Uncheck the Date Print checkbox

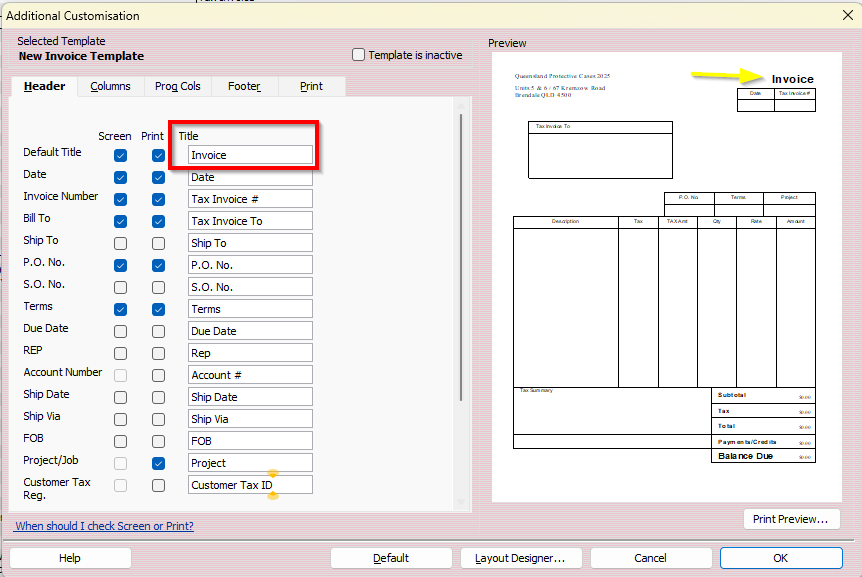tap(158, 177)
